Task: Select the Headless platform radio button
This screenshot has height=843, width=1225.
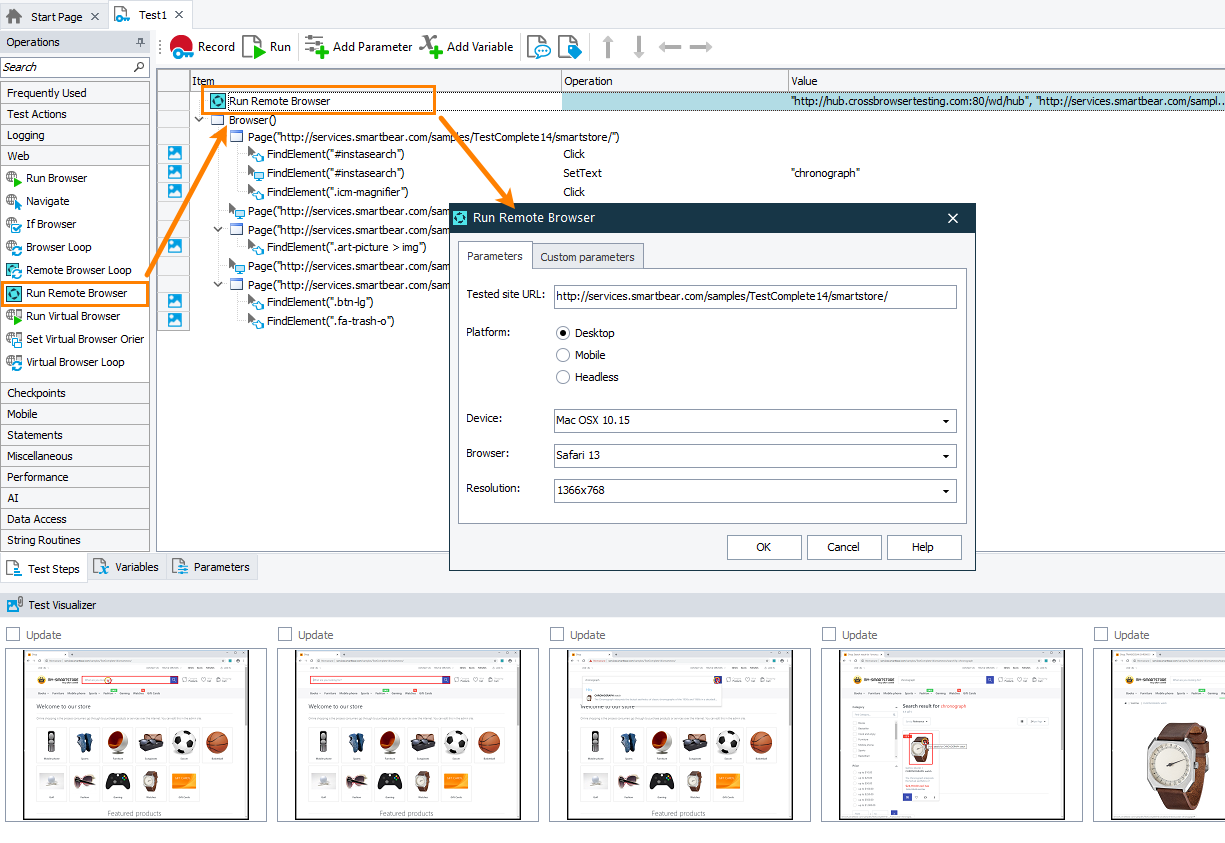Action: (x=564, y=377)
